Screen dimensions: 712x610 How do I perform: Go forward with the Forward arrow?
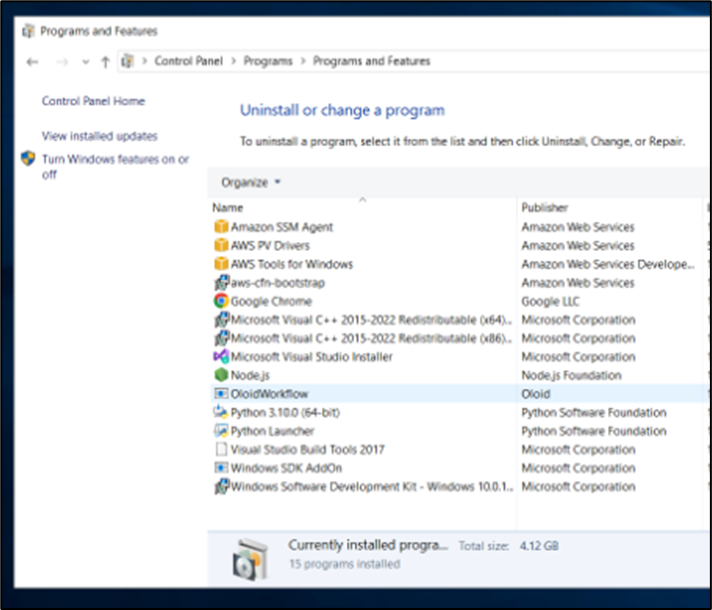tap(62, 61)
